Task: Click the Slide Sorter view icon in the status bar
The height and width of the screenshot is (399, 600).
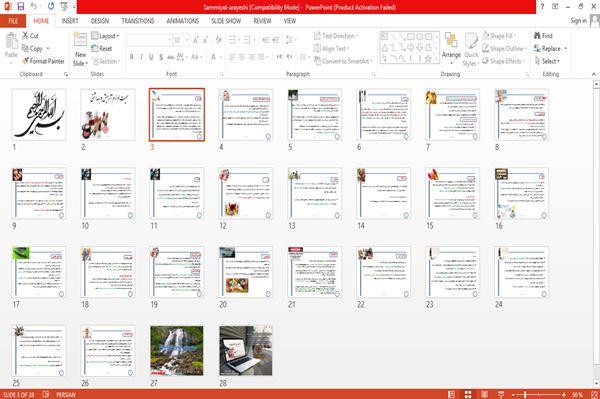Action: click(x=468, y=394)
